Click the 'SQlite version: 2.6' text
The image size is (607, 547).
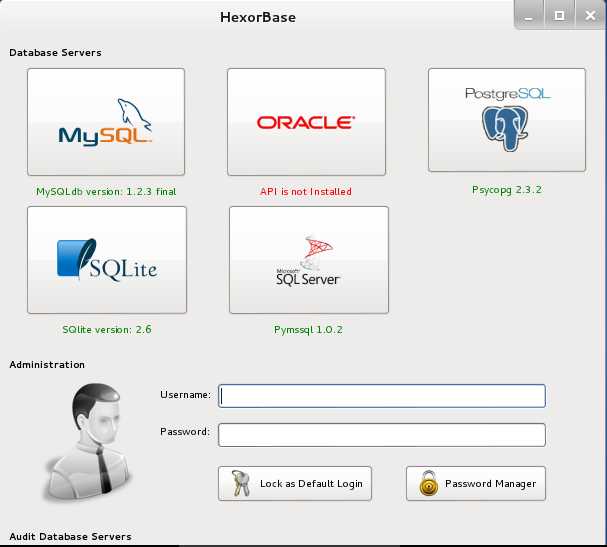tap(107, 329)
